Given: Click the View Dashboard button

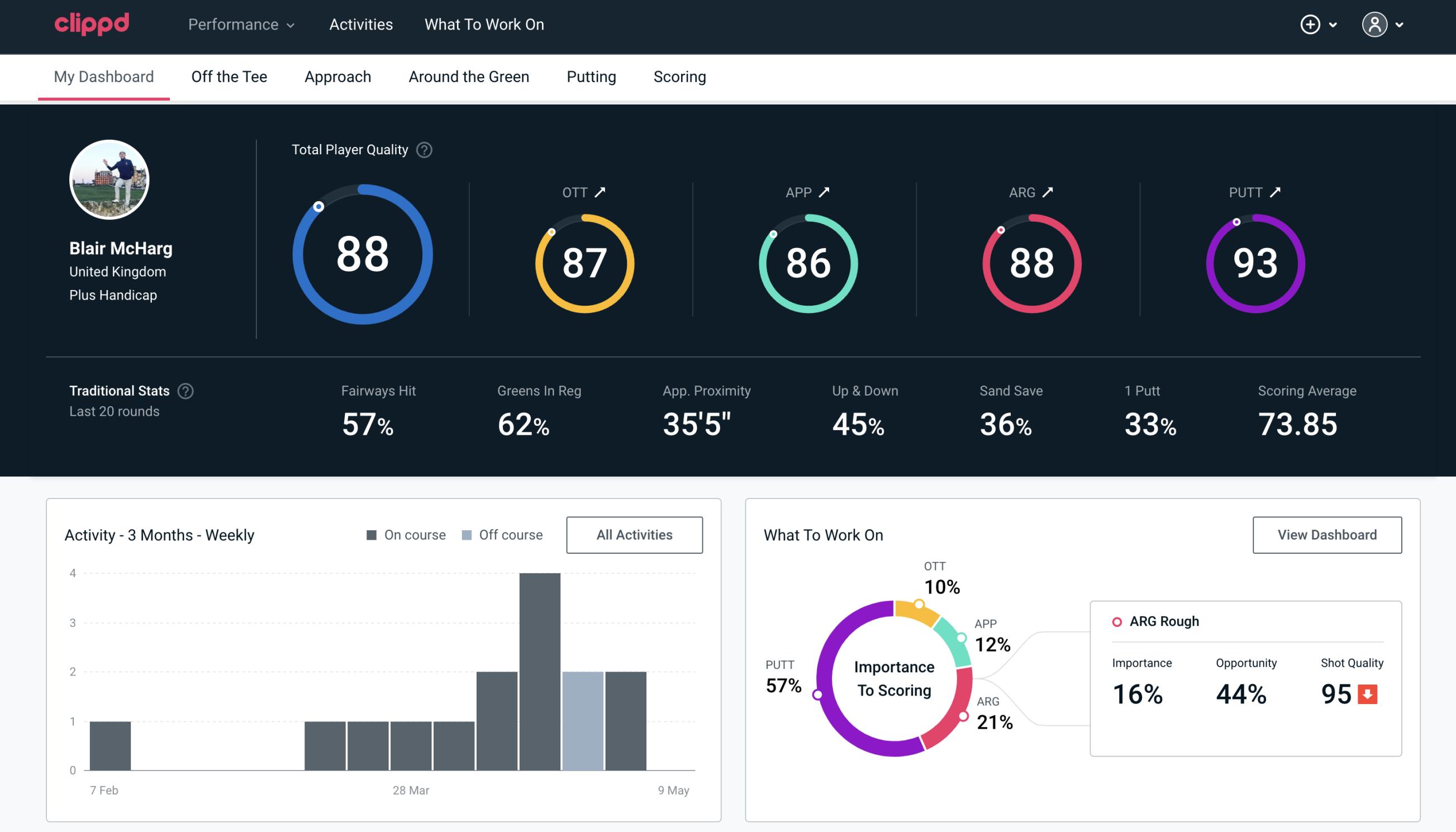Looking at the screenshot, I should 1327,534.
